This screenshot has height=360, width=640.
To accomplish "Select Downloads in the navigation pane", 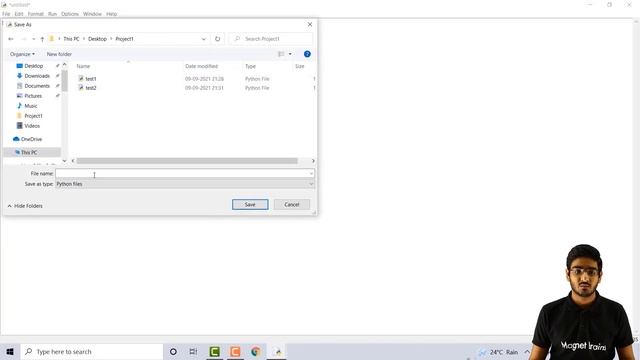I will 37,76.
